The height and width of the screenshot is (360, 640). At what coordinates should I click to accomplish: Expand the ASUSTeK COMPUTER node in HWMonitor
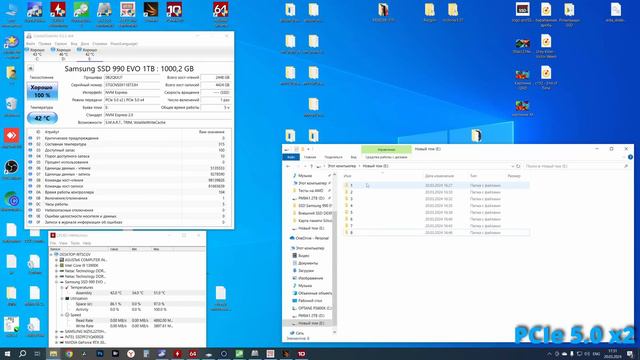click(57, 260)
